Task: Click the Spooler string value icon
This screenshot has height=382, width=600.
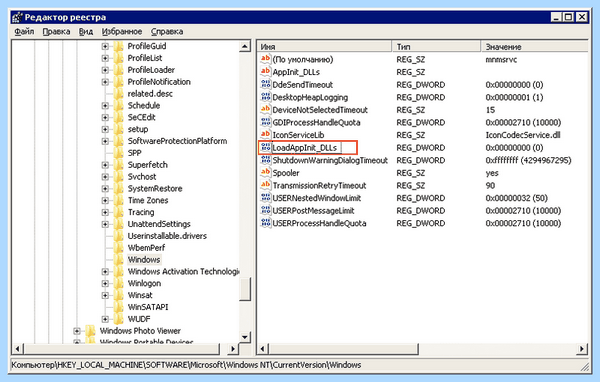Action: coord(265,173)
